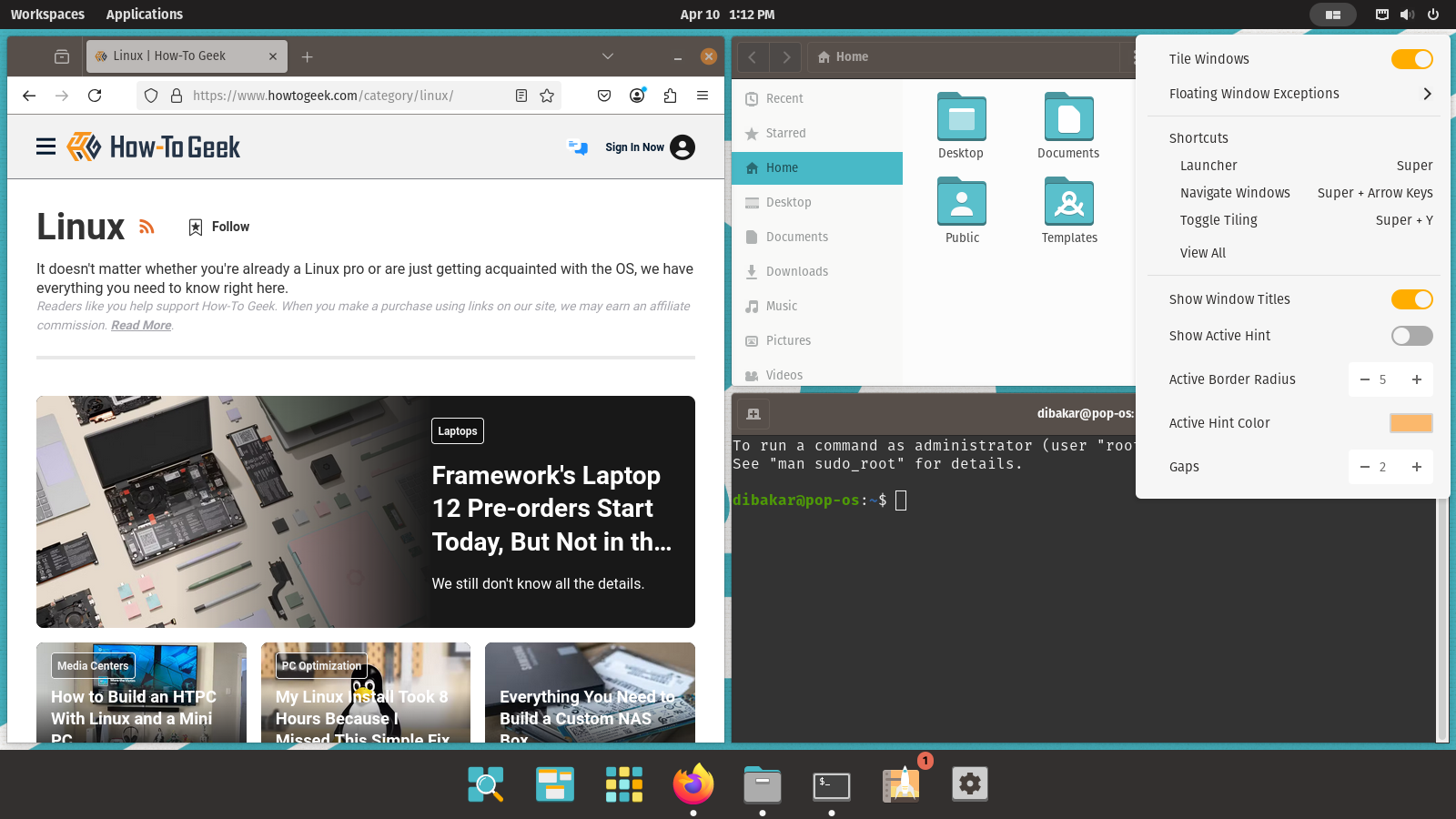The image size is (1456, 819).
Task: Select Recent in the Files sidebar
Action: pyautogui.click(x=817, y=98)
